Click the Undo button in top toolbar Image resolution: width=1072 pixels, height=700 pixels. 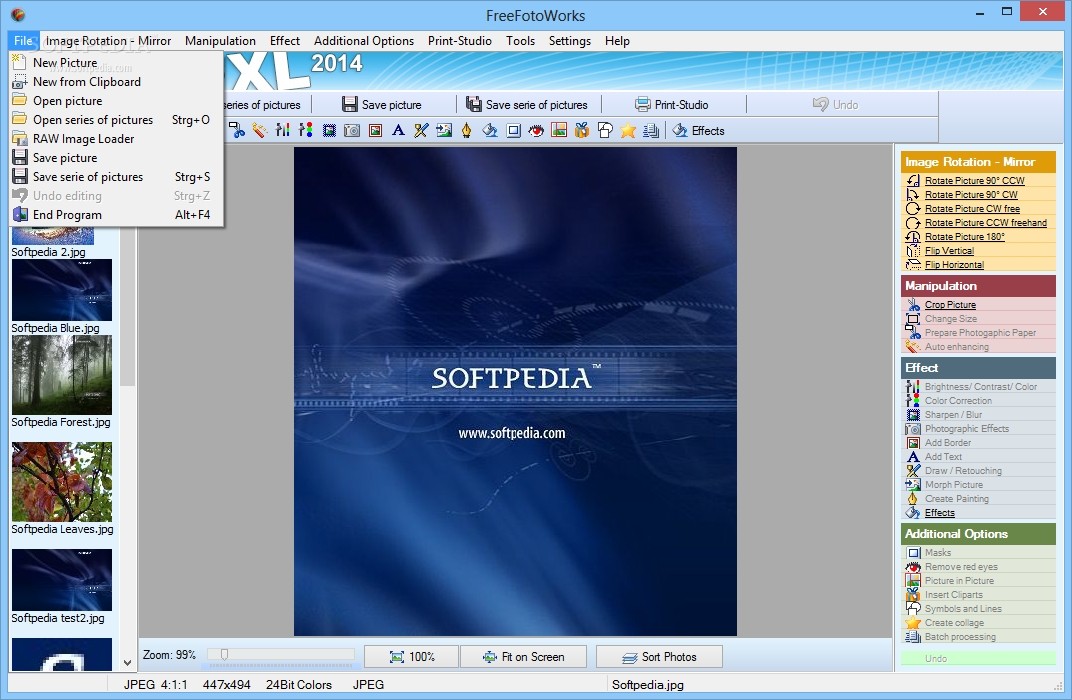pyautogui.click(x=835, y=105)
